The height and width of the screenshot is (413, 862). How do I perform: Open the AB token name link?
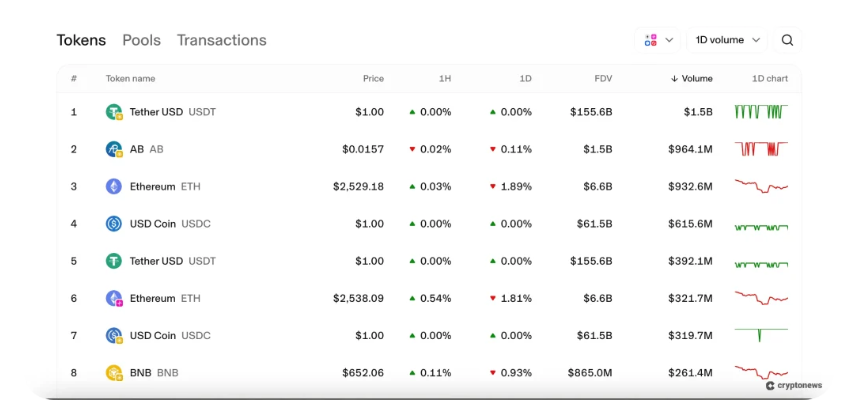(137, 149)
